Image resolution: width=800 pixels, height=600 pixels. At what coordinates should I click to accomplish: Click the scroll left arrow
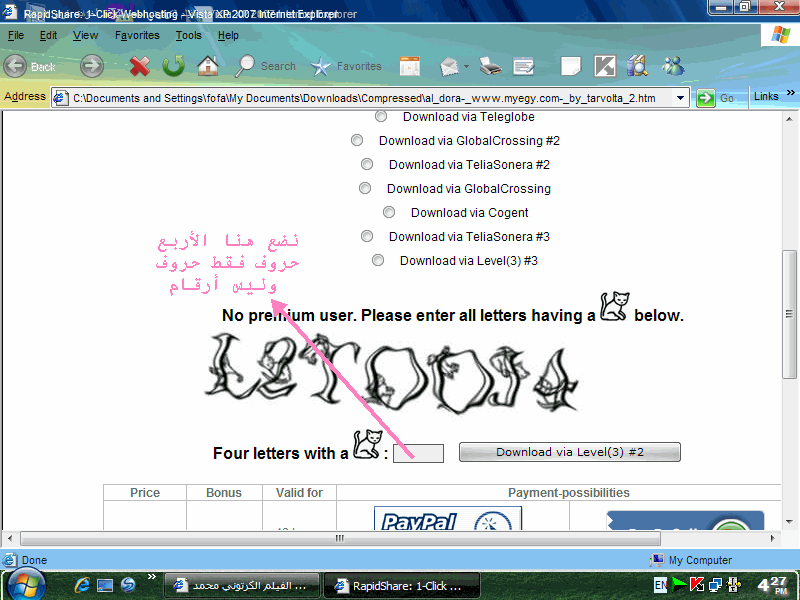point(10,538)
